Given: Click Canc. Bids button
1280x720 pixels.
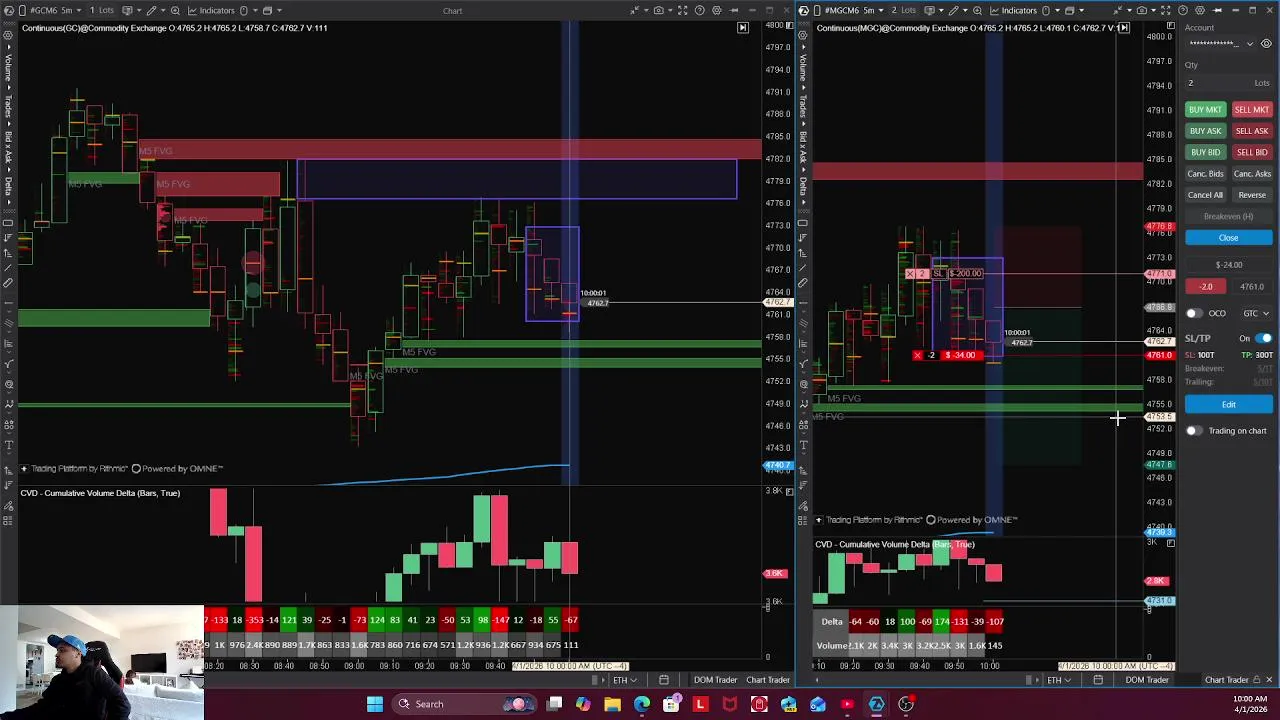Looking at the screenshot, I should coord(1205,174).
